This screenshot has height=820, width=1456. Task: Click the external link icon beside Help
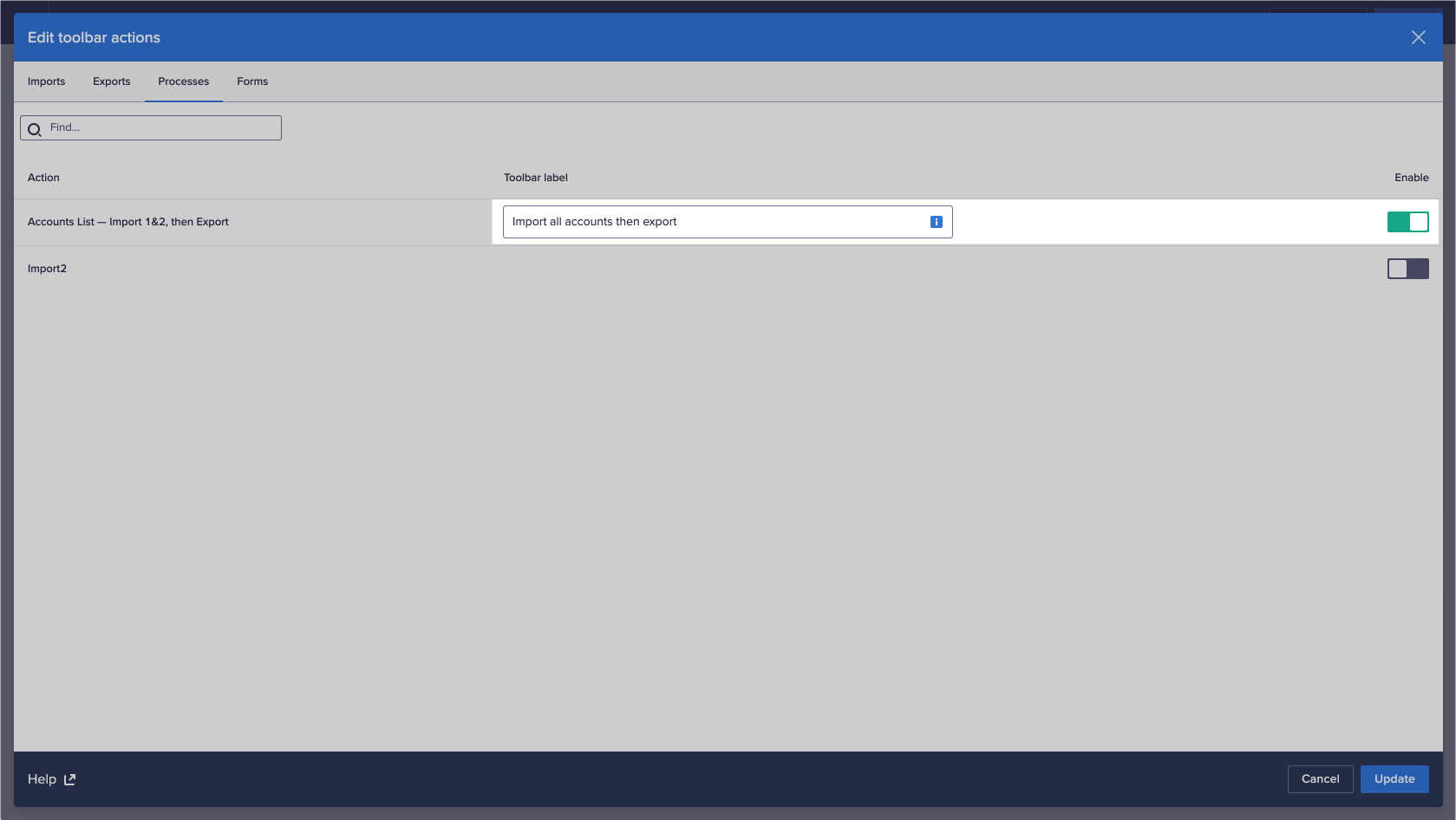point(69,779)
